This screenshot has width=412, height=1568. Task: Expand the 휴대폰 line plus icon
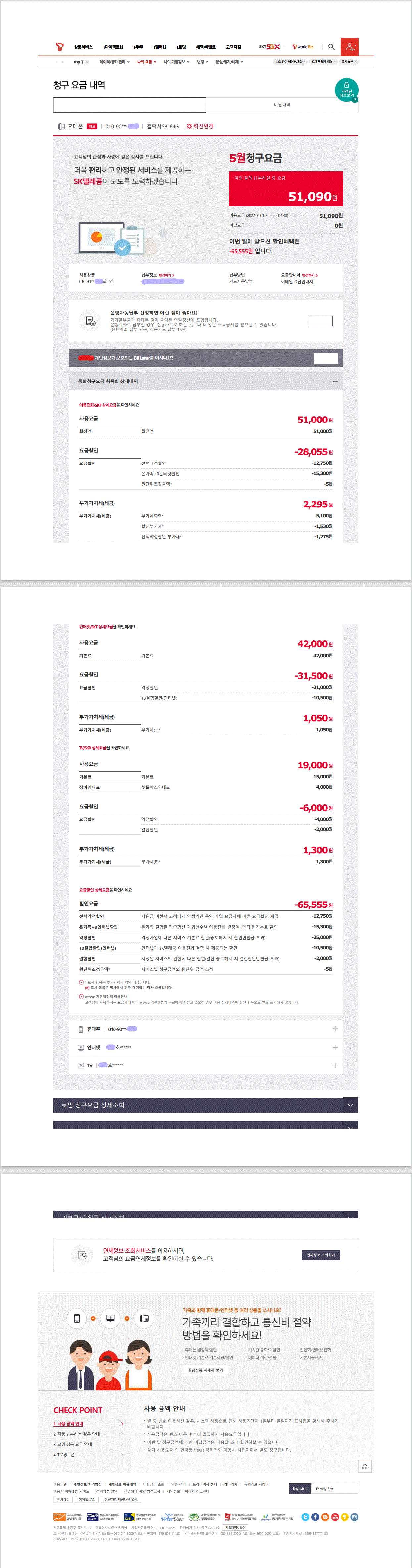335,1029
